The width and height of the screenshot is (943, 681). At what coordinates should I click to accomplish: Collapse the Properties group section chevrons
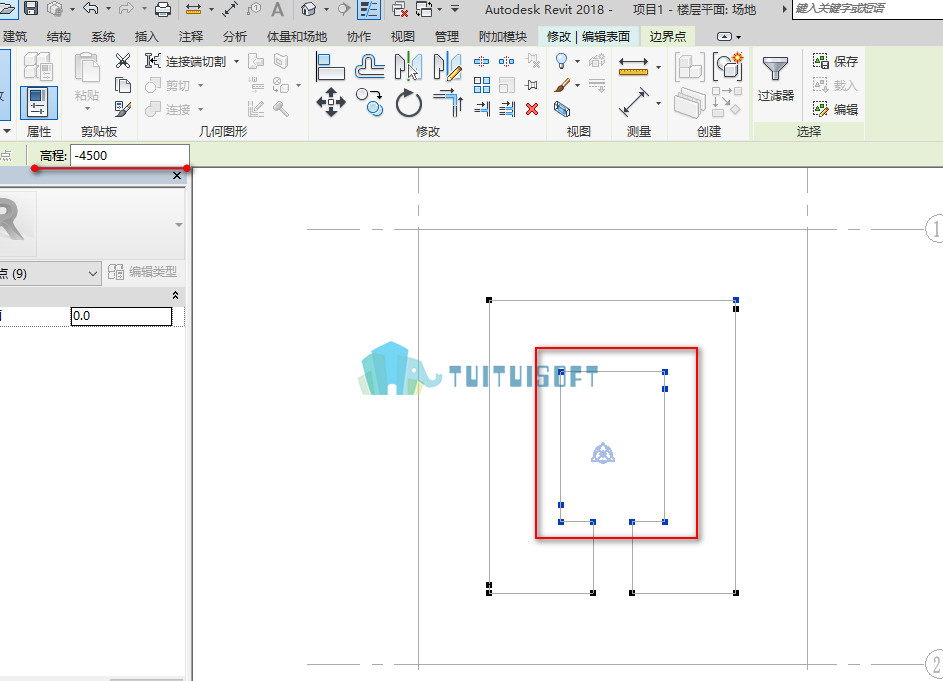175,295
